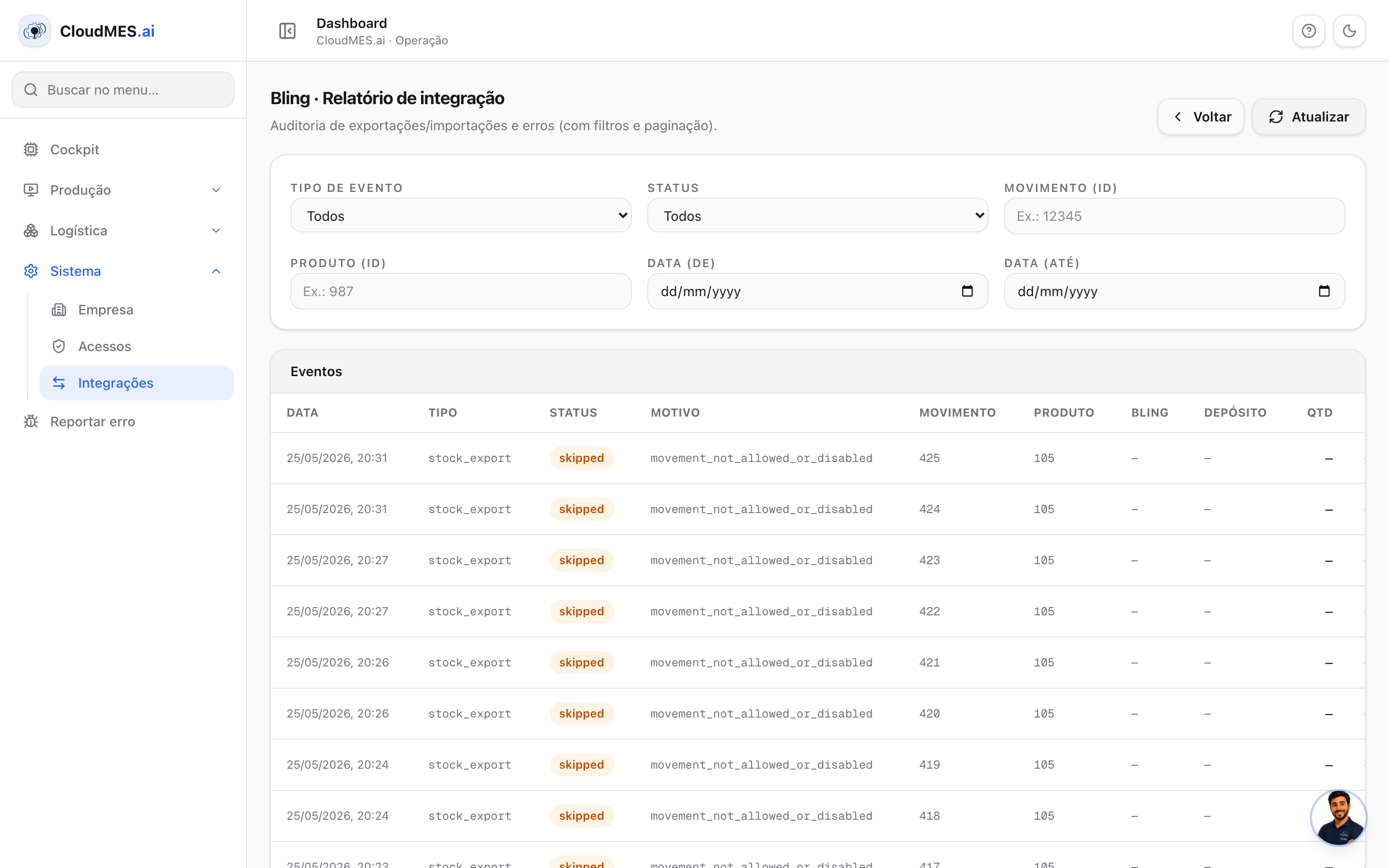
Task: Open the calendar picker for Data (De)
Action: point(967,291)
